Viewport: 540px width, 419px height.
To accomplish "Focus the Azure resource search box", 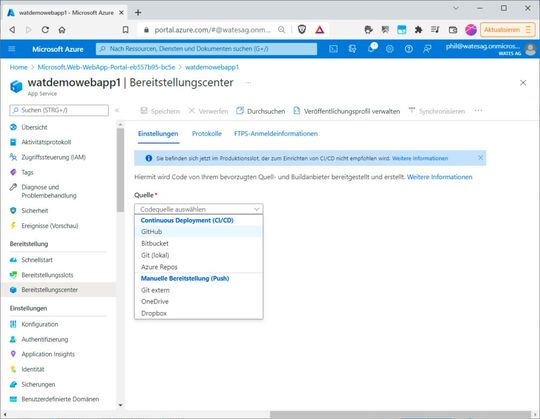I will point(206,49).
